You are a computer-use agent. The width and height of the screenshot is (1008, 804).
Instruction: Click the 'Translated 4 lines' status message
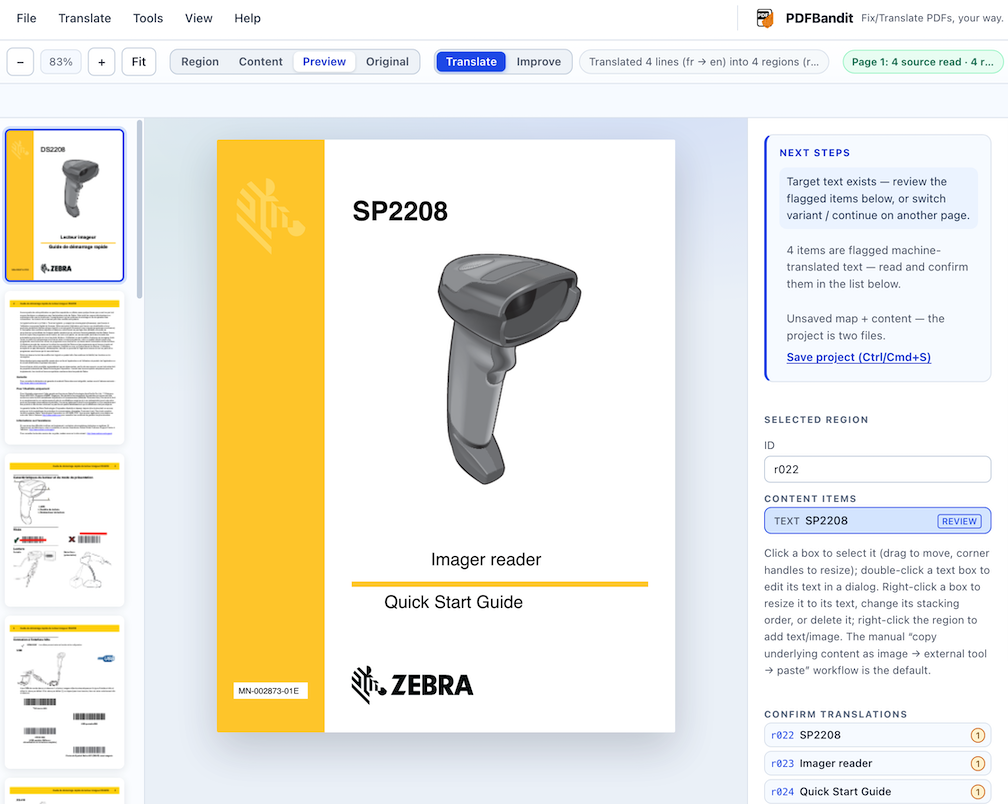704,62
